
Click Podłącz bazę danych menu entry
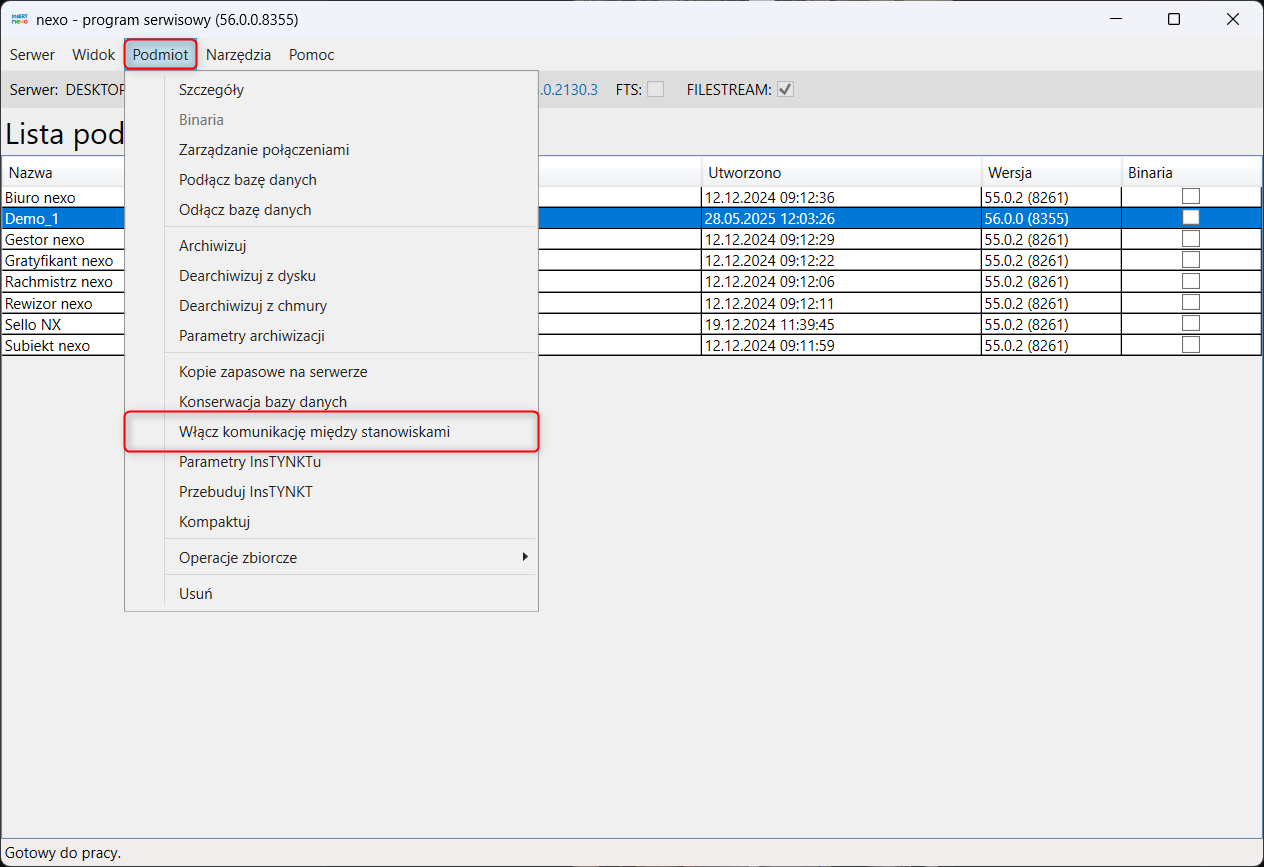click(x=247, y=180)
